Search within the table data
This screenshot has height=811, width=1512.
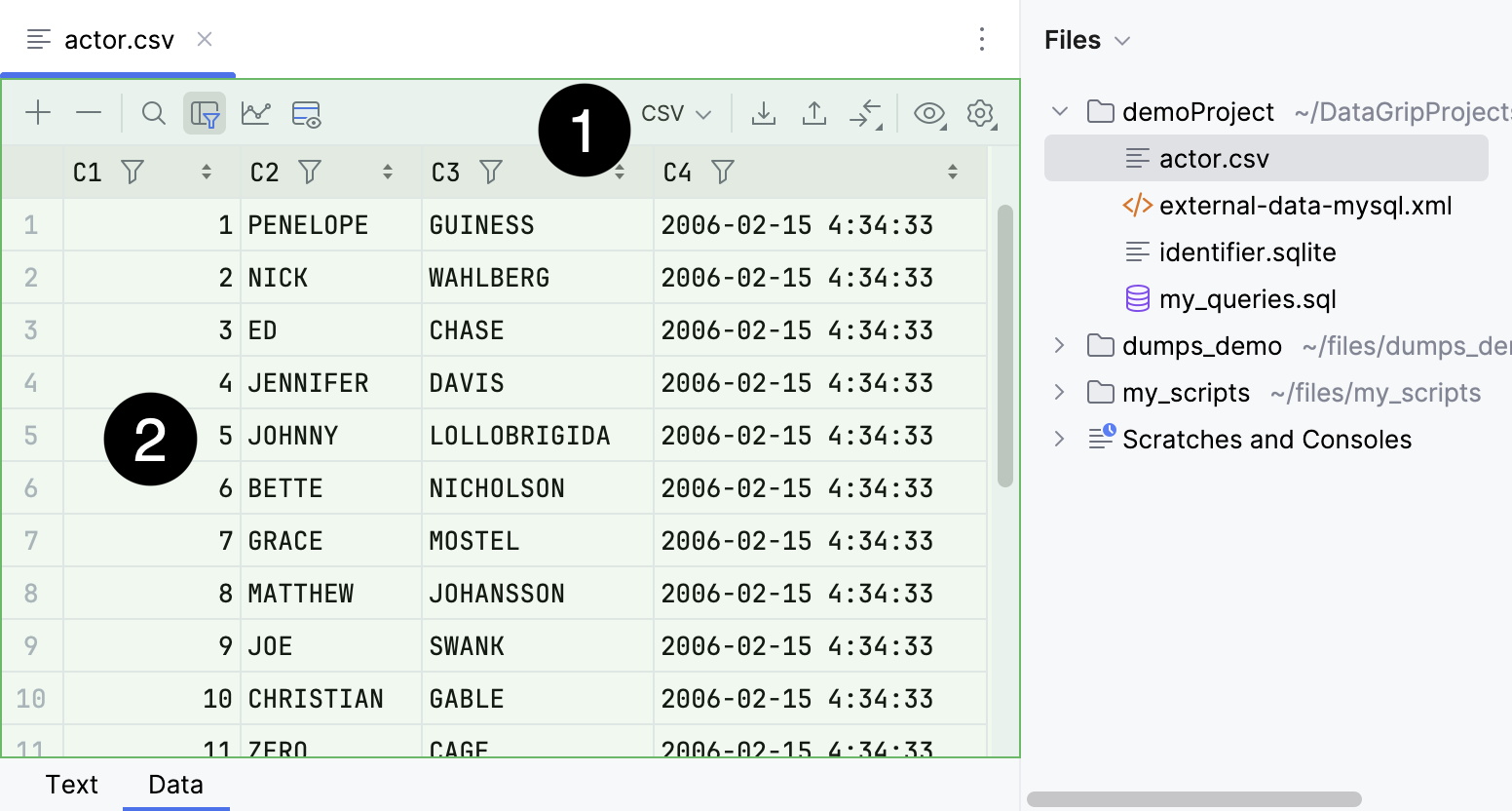coord(153,113)
